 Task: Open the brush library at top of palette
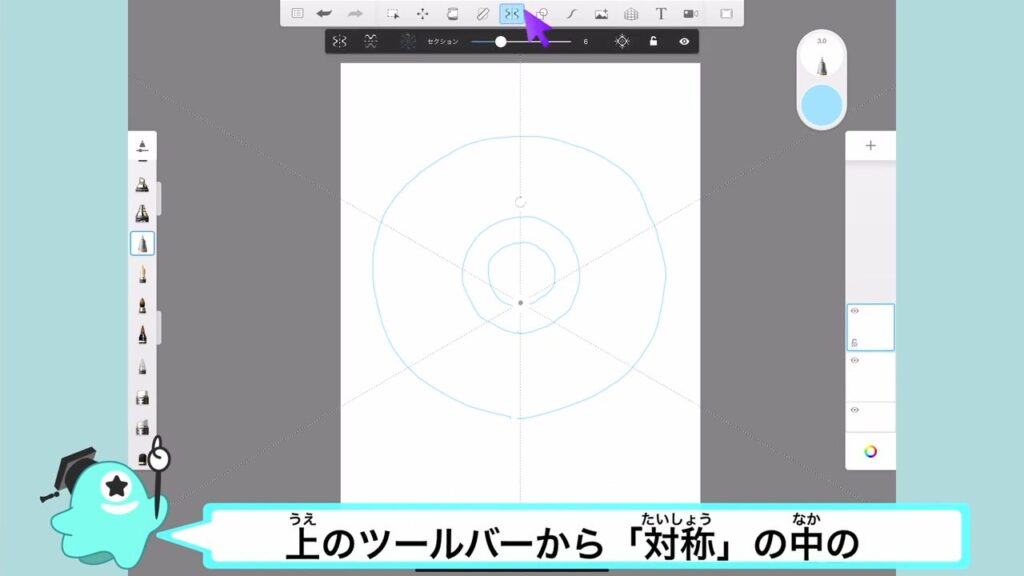(142, 146)
